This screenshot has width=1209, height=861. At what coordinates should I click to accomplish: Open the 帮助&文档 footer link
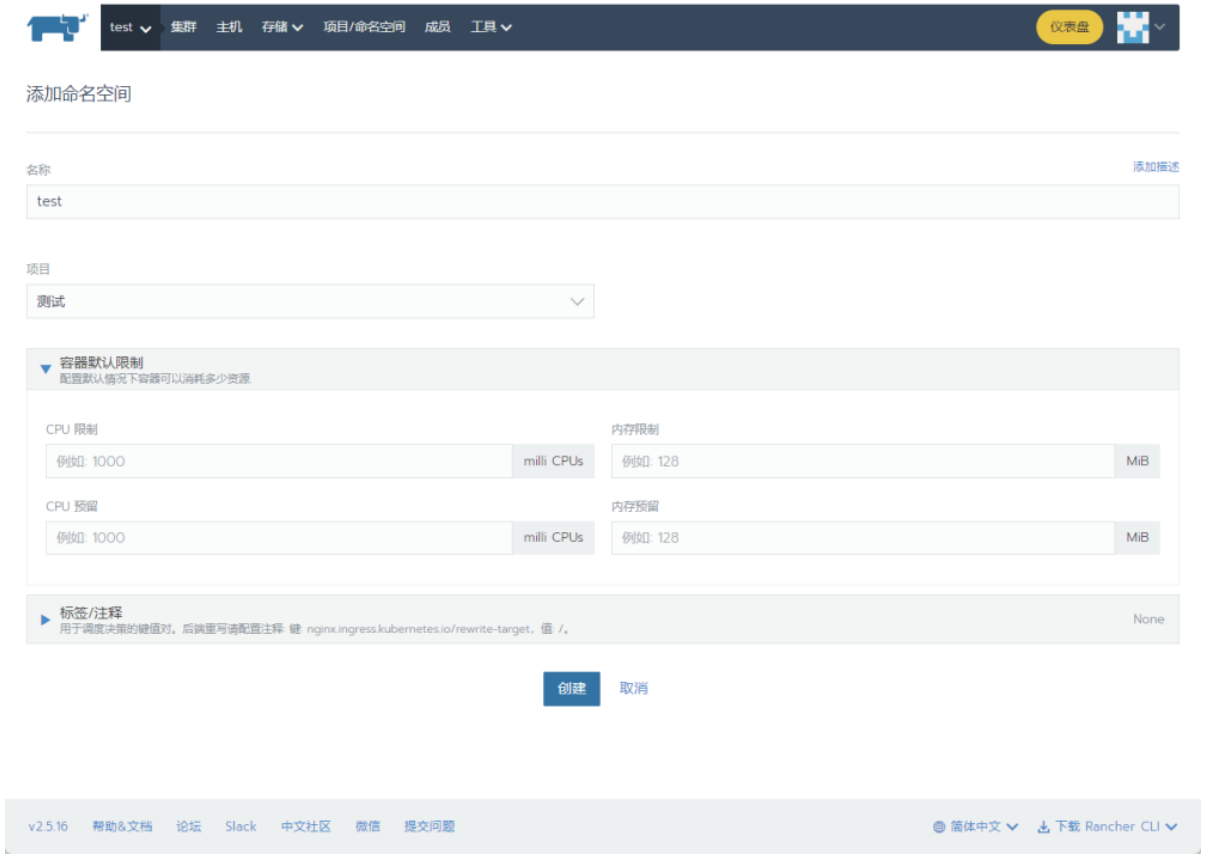[122, 827]
